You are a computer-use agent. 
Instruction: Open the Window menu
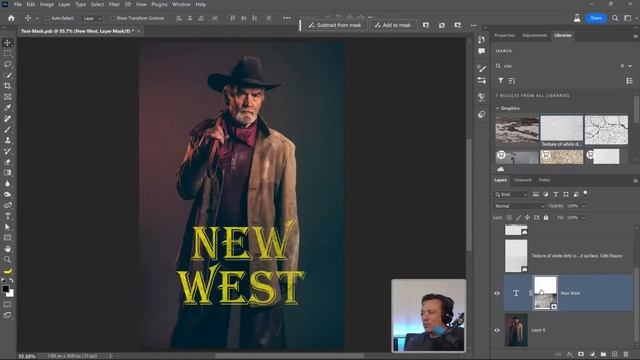[181, 4]
